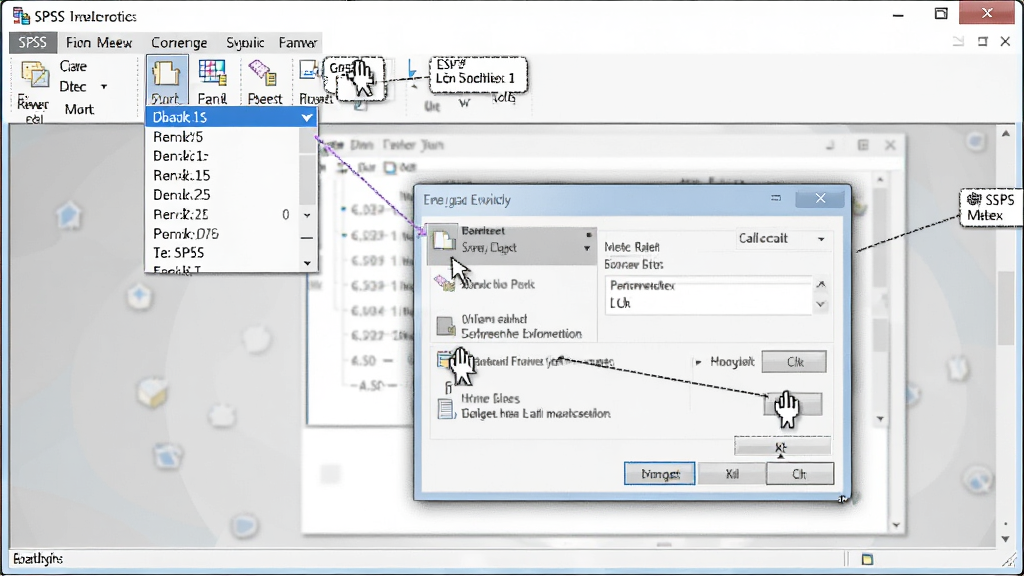Click the Riwer paste-style ribbon icon
Viewport: 1024px width, 576px height.
click(x=34, y=75)
